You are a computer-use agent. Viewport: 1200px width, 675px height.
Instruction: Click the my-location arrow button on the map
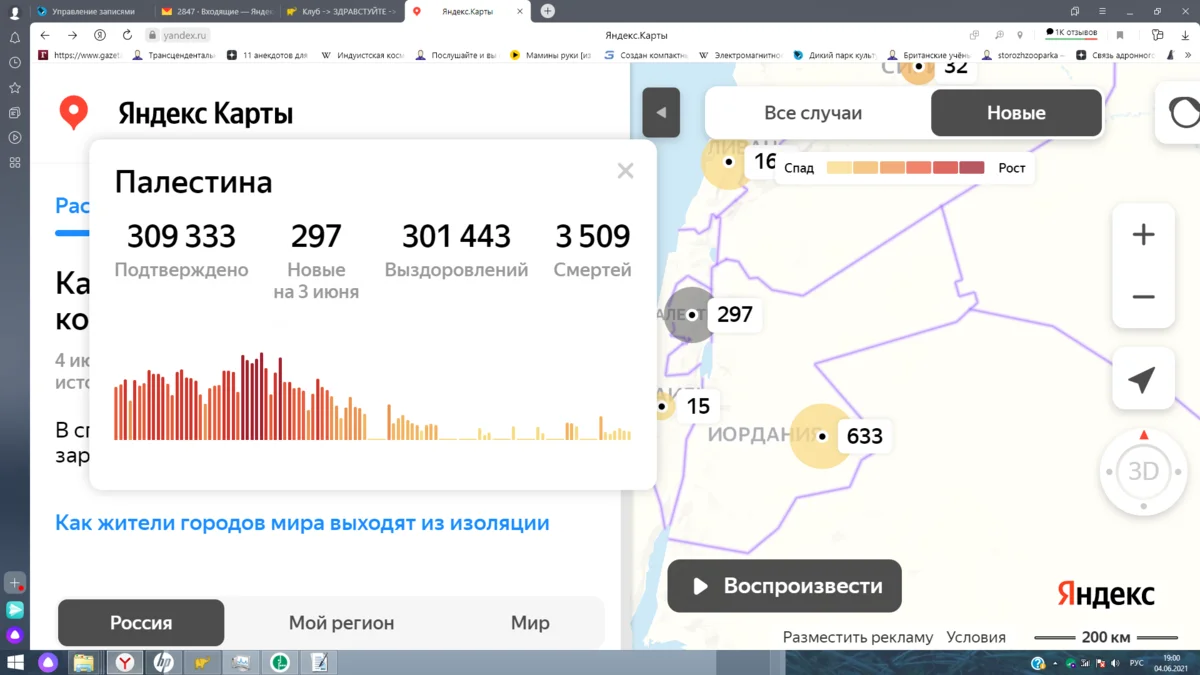(x=1143, y=379)
